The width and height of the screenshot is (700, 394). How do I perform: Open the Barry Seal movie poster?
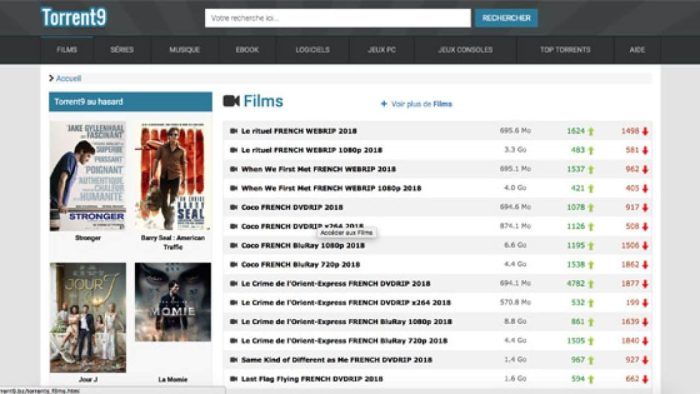173,176
